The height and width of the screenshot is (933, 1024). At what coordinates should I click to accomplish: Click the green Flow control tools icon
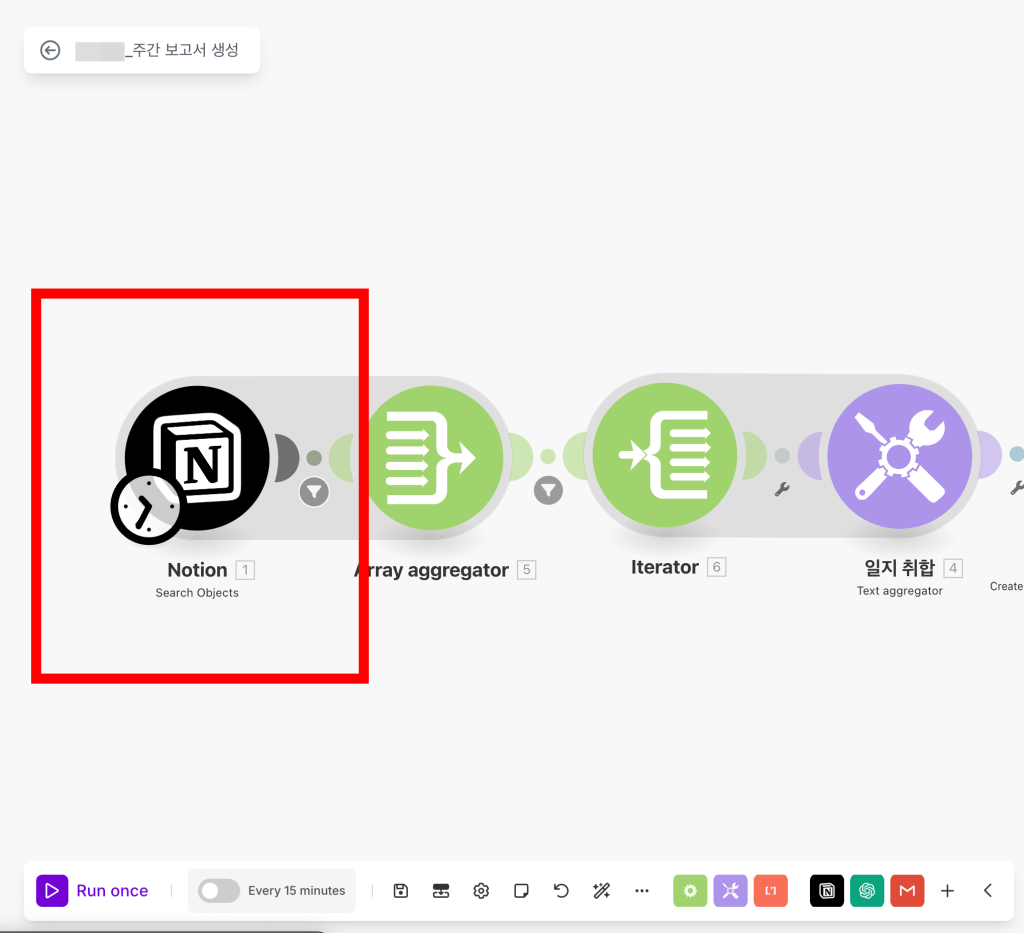[690, 890]
